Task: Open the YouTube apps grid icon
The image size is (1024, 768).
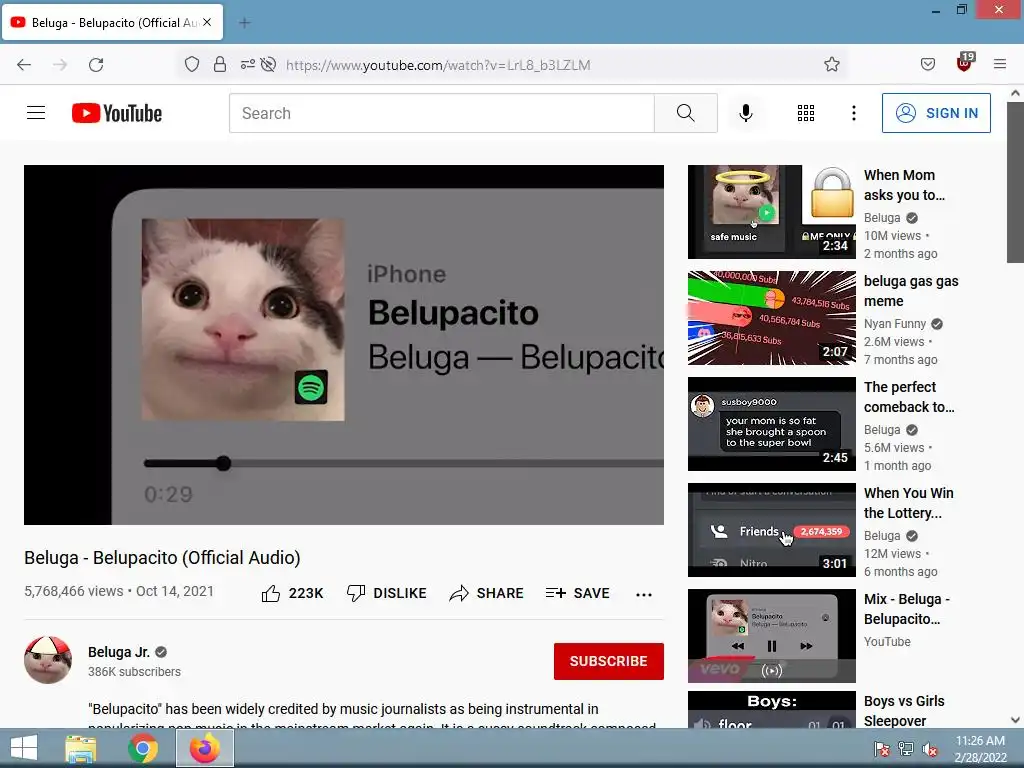Action: [806, 113]
